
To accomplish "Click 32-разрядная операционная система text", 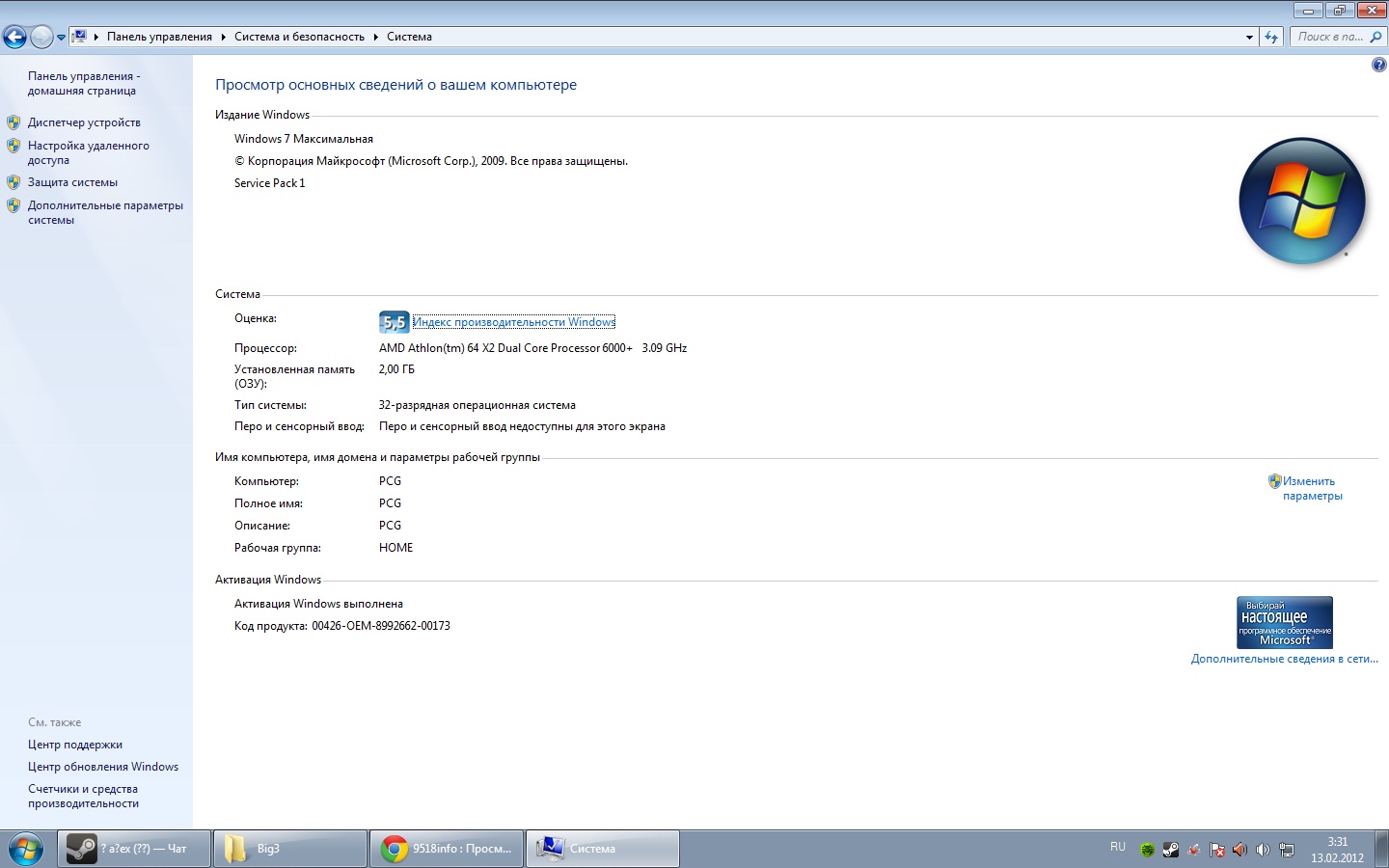I will coord(477,405).
